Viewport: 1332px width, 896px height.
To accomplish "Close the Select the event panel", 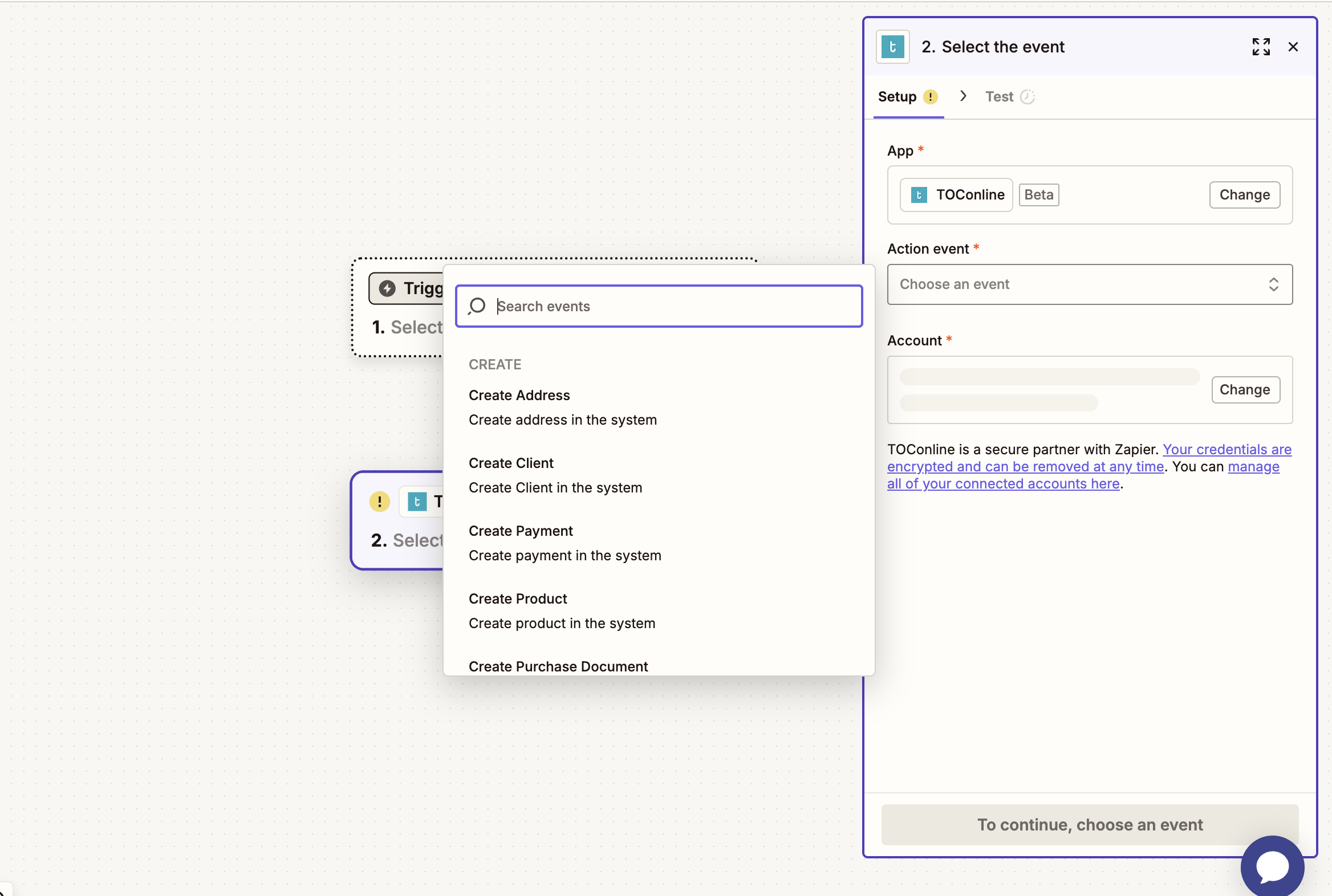I will click(1293, 47).
